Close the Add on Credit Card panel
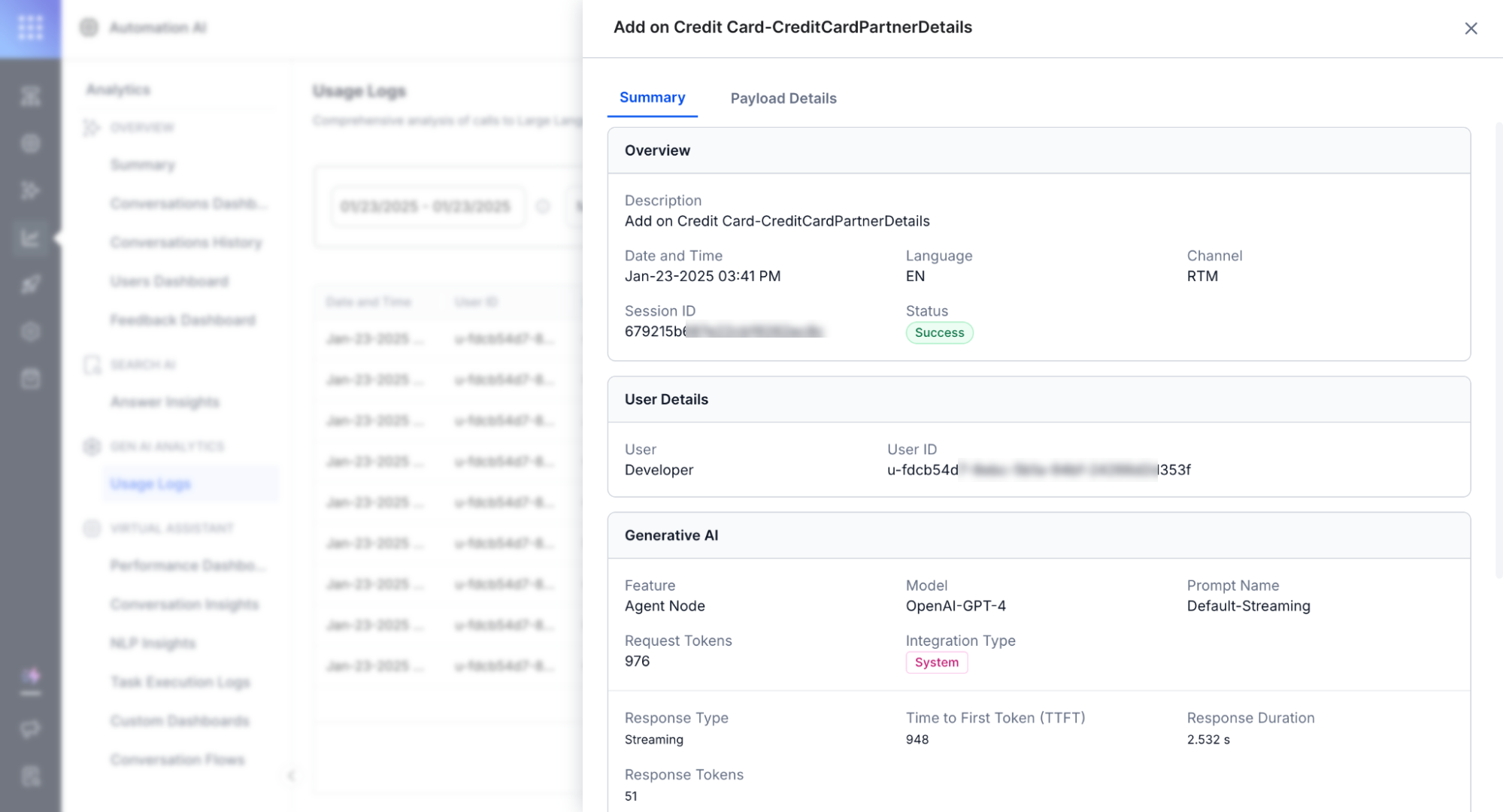The width and height of the screenshot is (1503, 812). coord(1471,29)
